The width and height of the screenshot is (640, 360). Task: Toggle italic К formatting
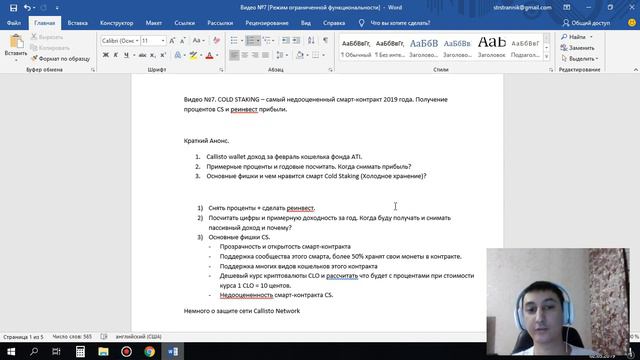click(x=116, y=55)
